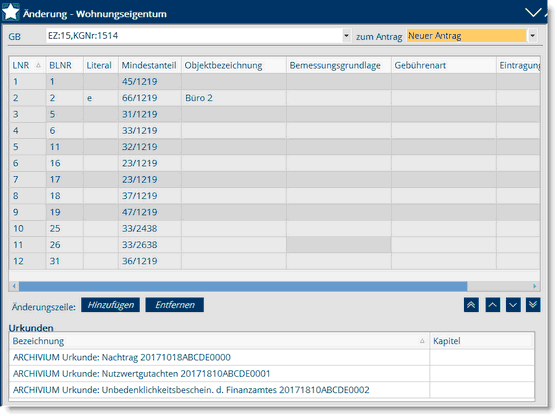Click the star icon in title bar

pyautogui.click(x=11, y=12)
